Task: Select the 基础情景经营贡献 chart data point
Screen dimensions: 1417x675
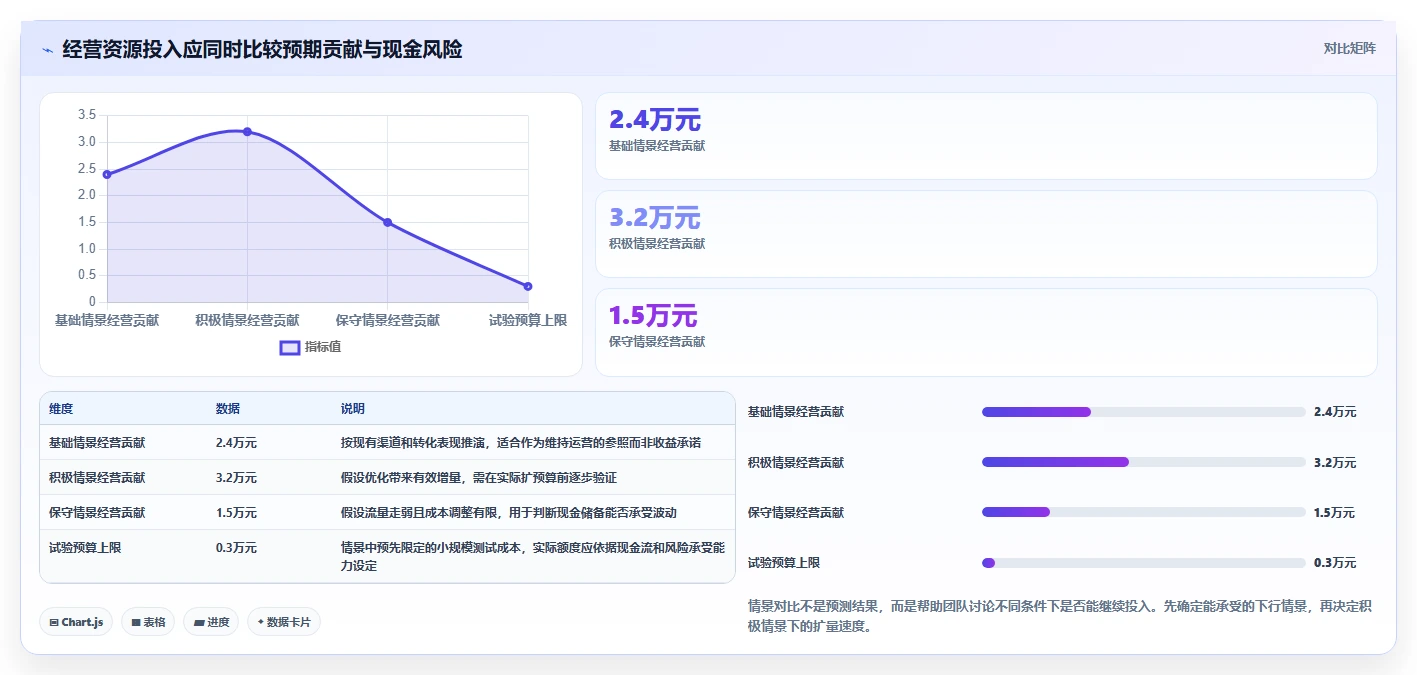Action: click(x=107, y=174)
